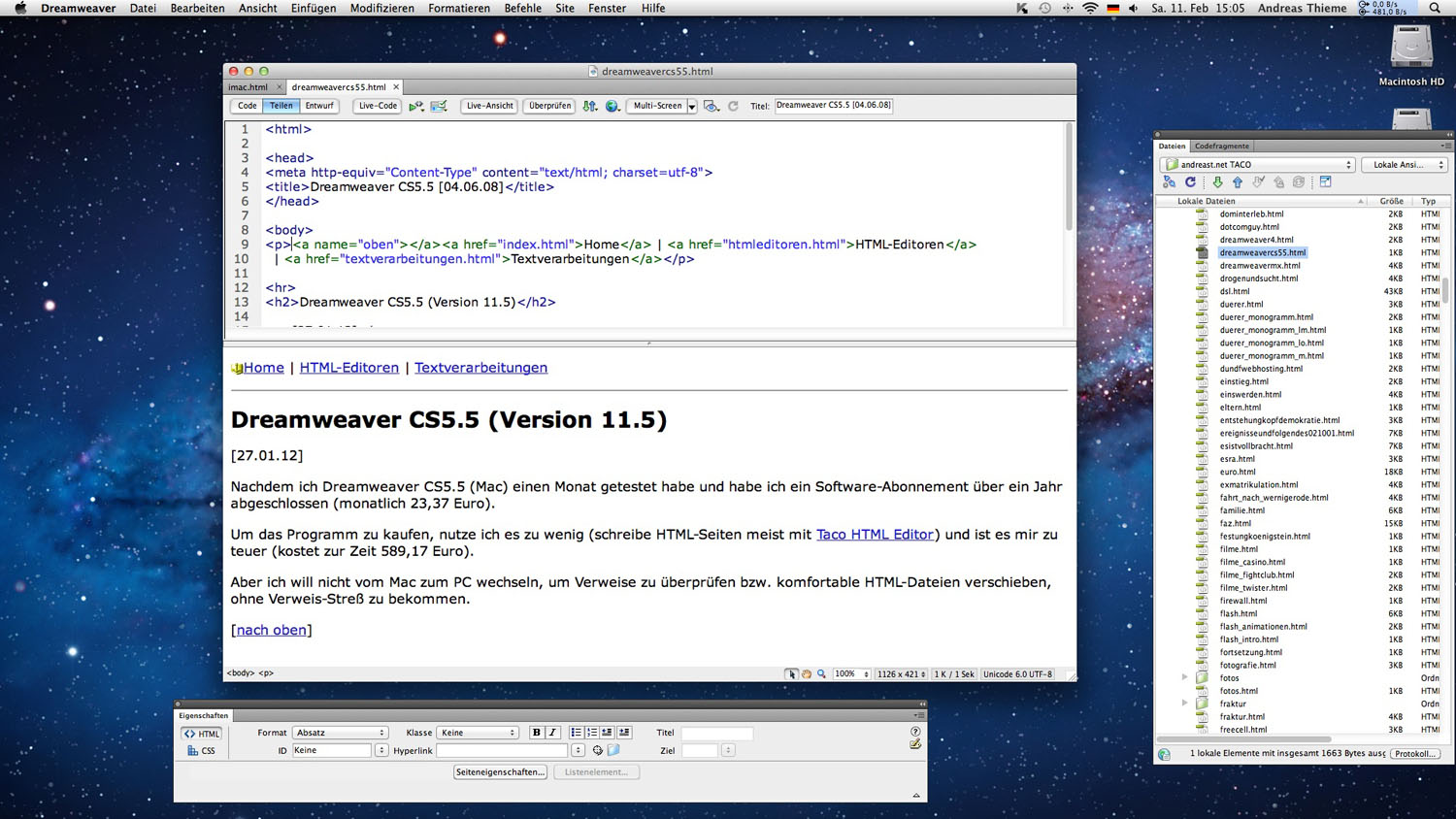Click the outdent text icon

(608, 733)
